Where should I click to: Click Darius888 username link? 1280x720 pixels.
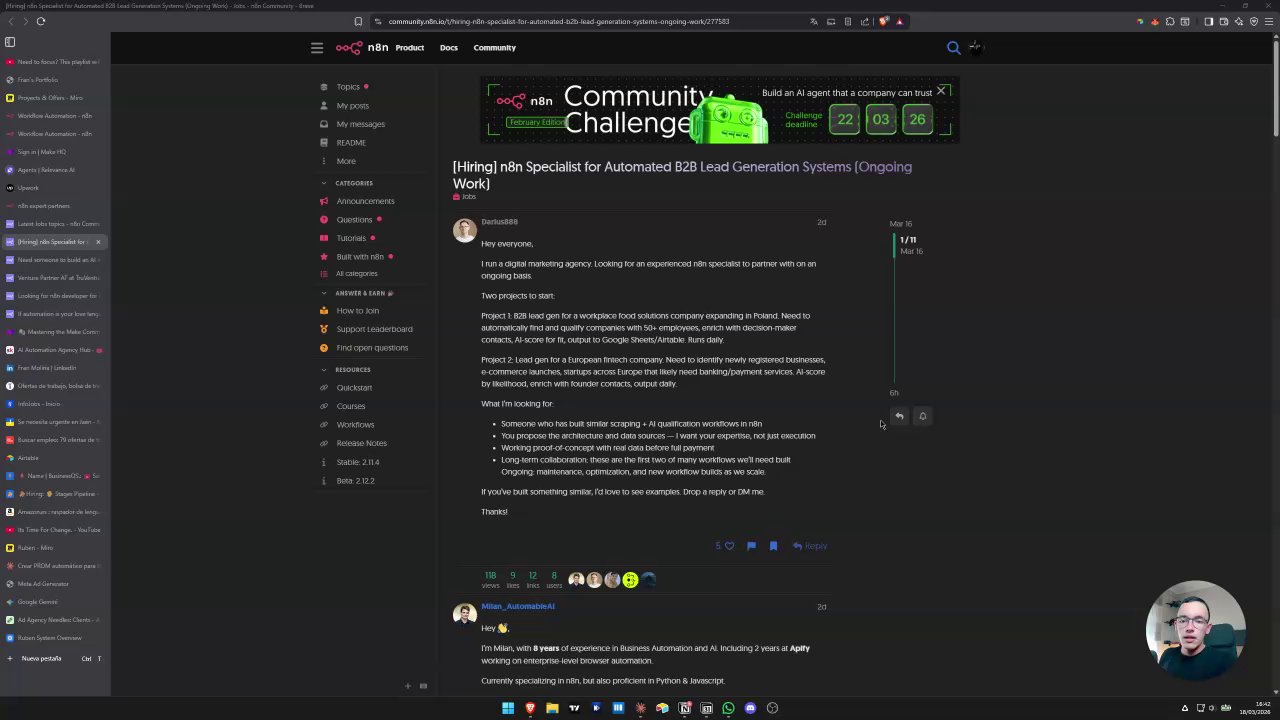click(x=499, y=222)
